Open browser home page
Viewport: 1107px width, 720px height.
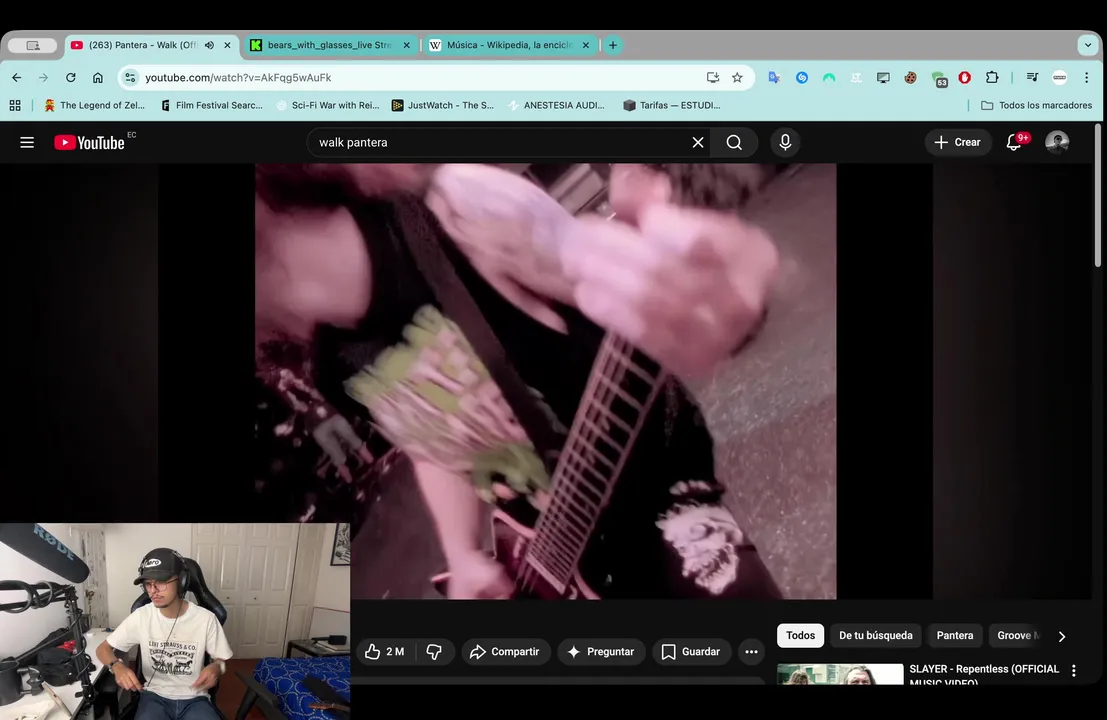coord(97,78)
